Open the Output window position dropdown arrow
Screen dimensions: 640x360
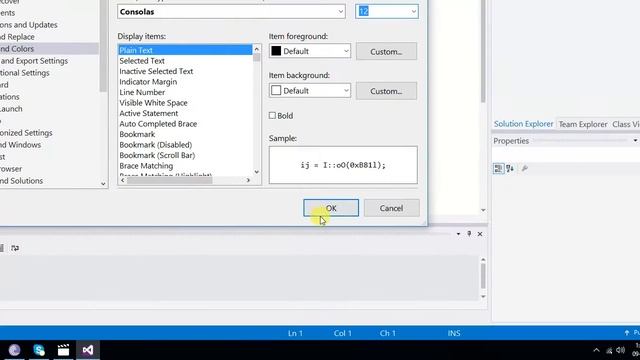click(458, 234)
